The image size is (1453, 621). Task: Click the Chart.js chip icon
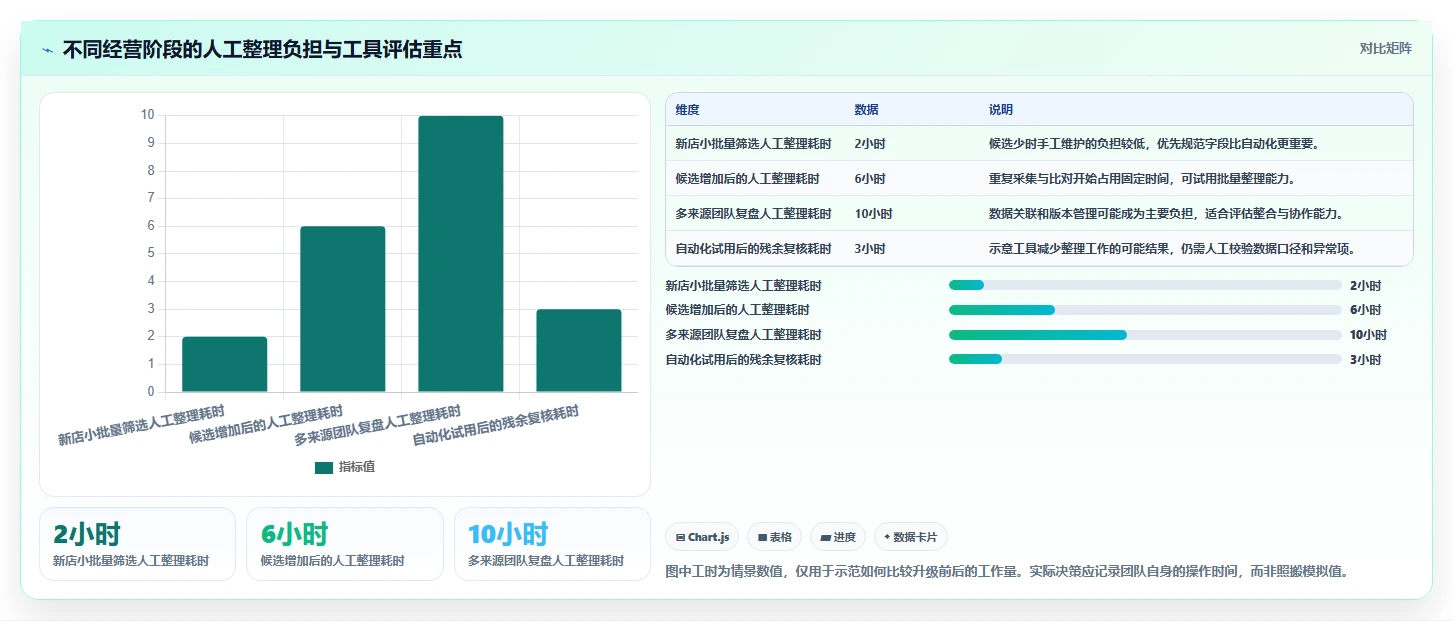(681, 538)
